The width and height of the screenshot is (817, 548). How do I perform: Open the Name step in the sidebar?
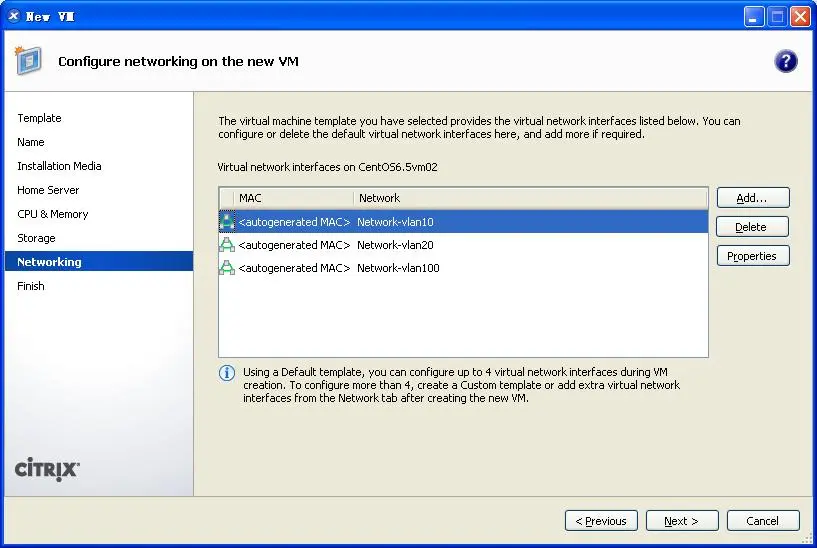tap(31, 142)
